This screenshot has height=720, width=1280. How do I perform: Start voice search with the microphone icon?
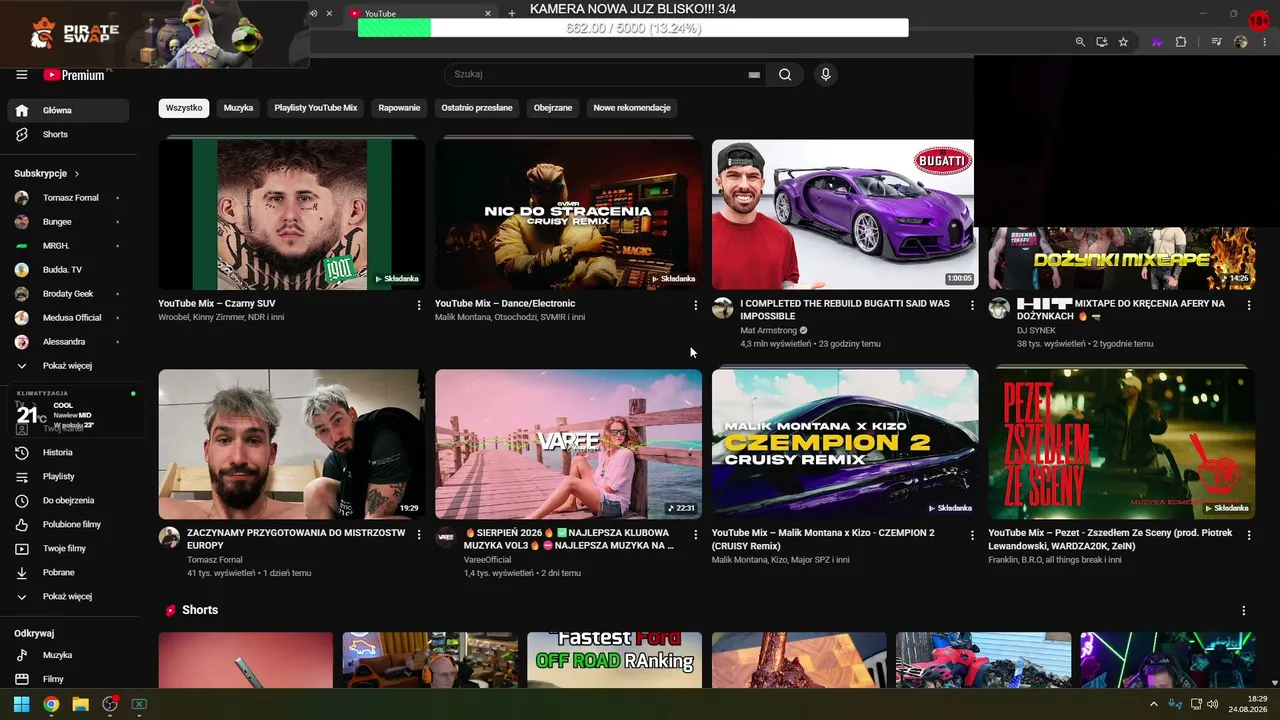coord(826,74)
